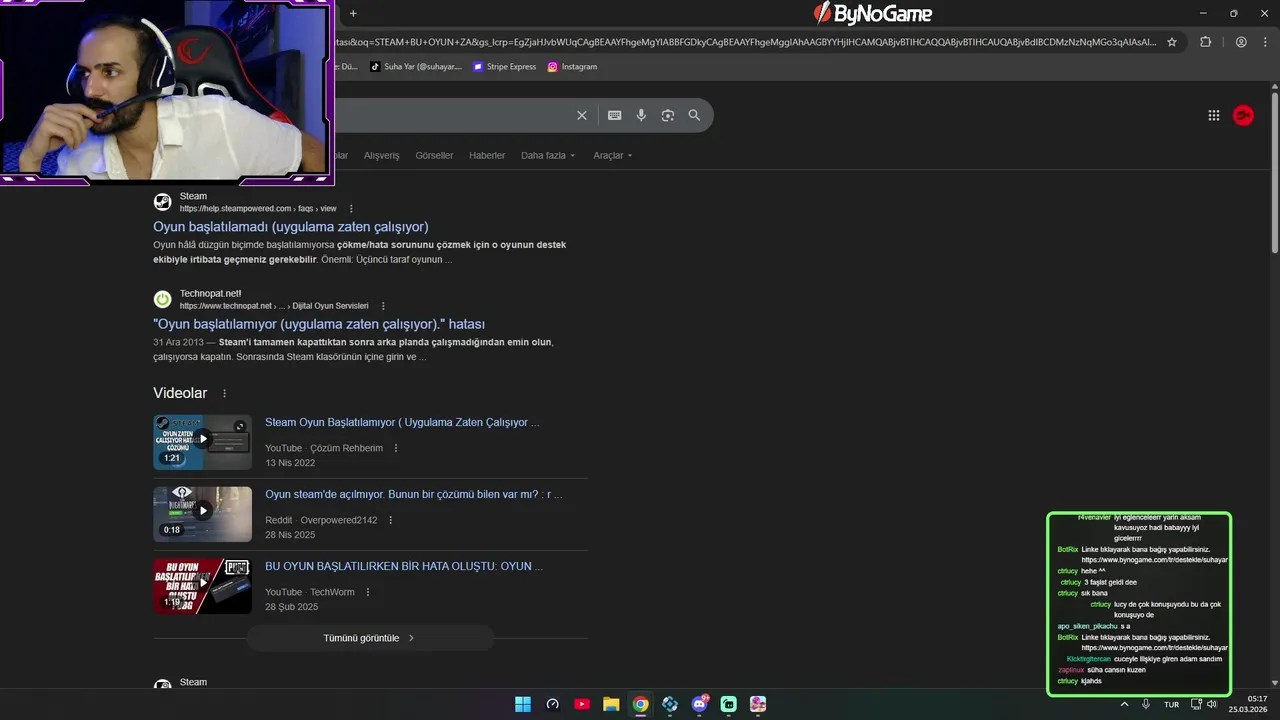The width and height of the screenshot is (1280, 720).
Task: Open the green chat app in taskbar
Action: [x=729, y=704]
